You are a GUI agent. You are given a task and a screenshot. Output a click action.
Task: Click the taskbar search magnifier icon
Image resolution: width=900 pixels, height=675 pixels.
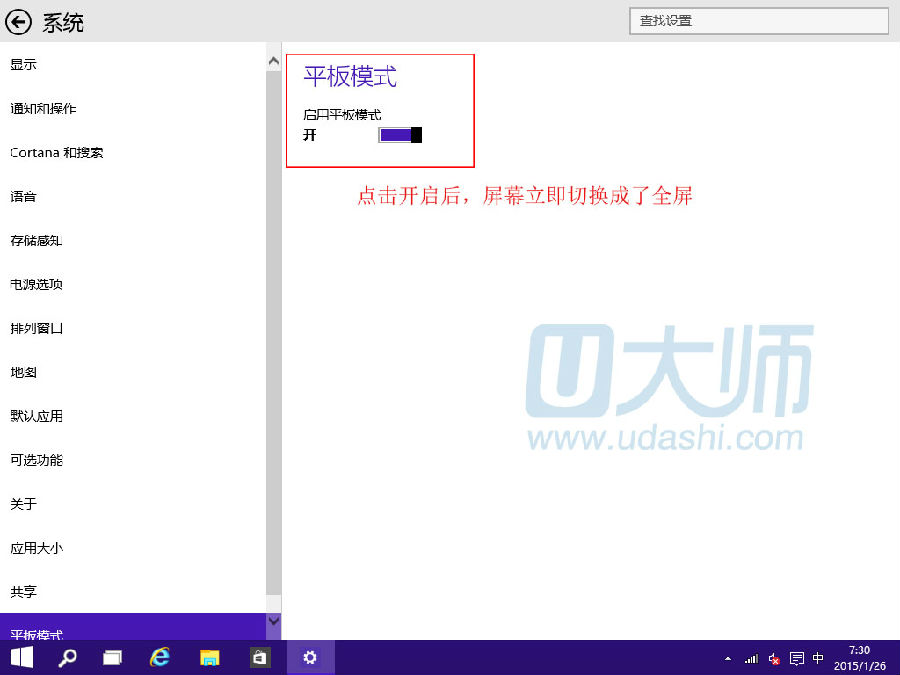pyautogui.click(x=67, y=657)
